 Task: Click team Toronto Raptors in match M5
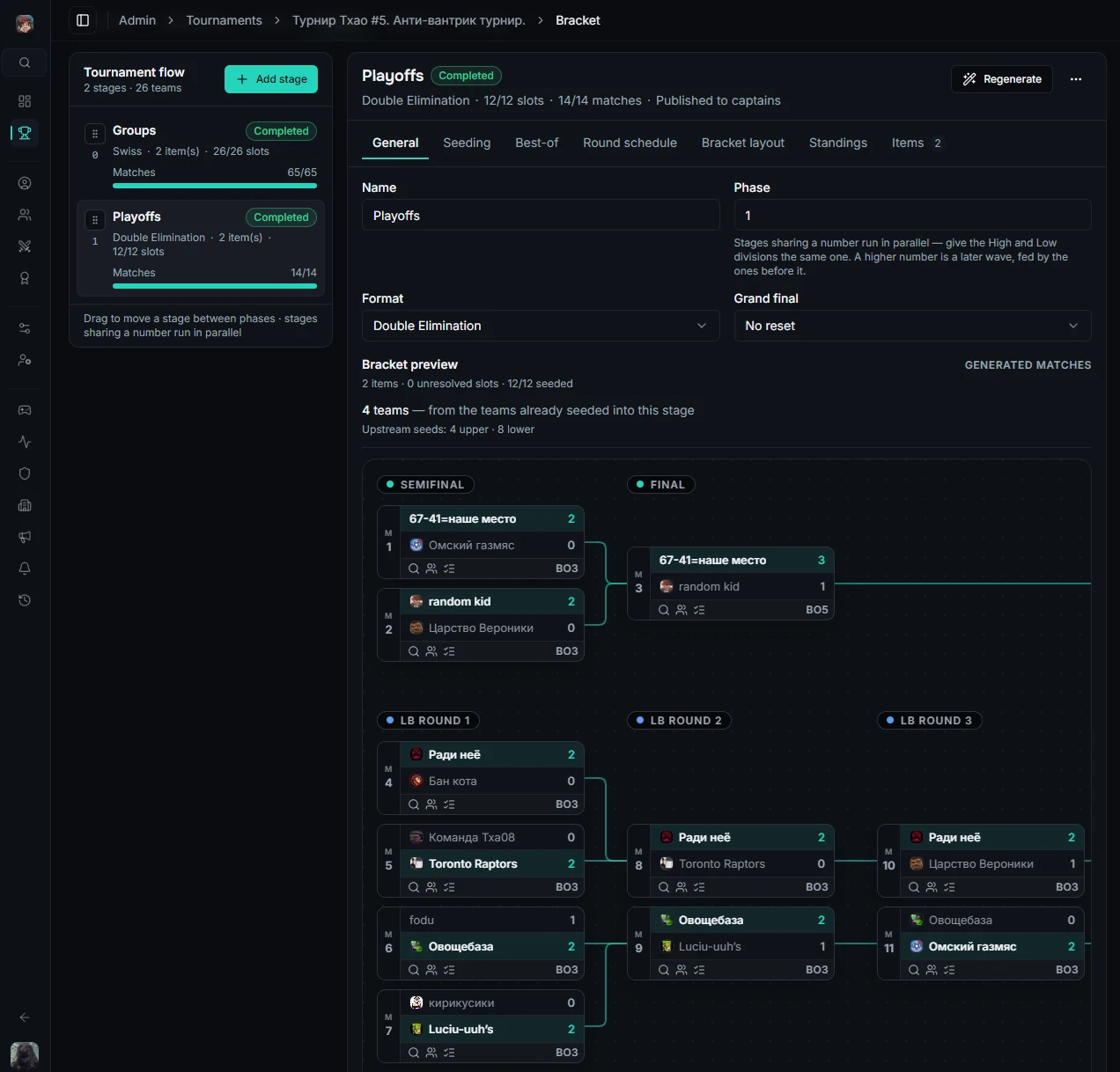(x=492, y=864)
